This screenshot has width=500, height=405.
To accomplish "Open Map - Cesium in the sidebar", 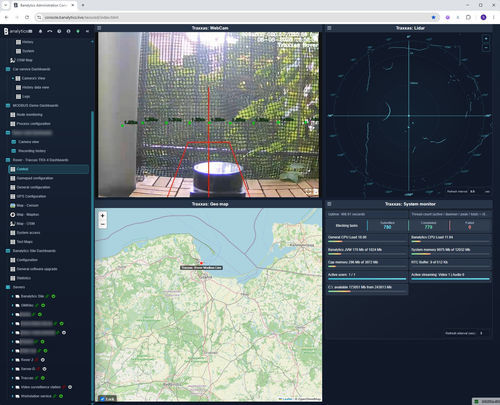I will (28, 205).
